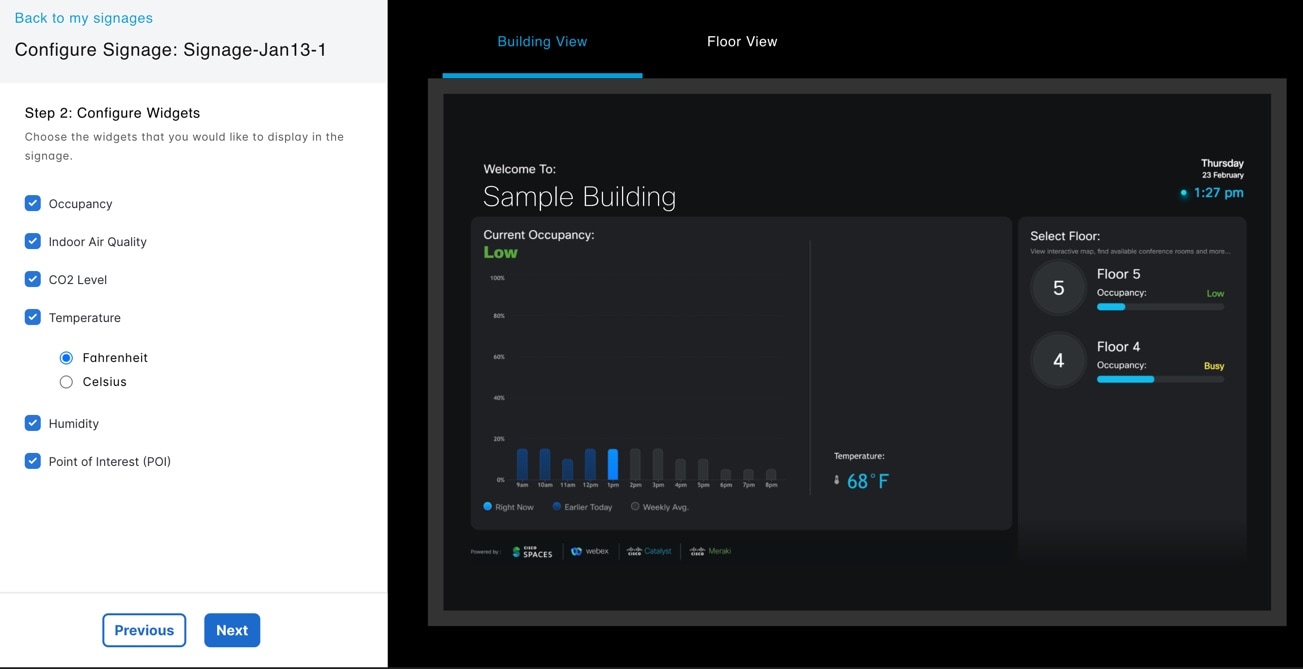Select the Fahrenheit radio option

[66, 358]
